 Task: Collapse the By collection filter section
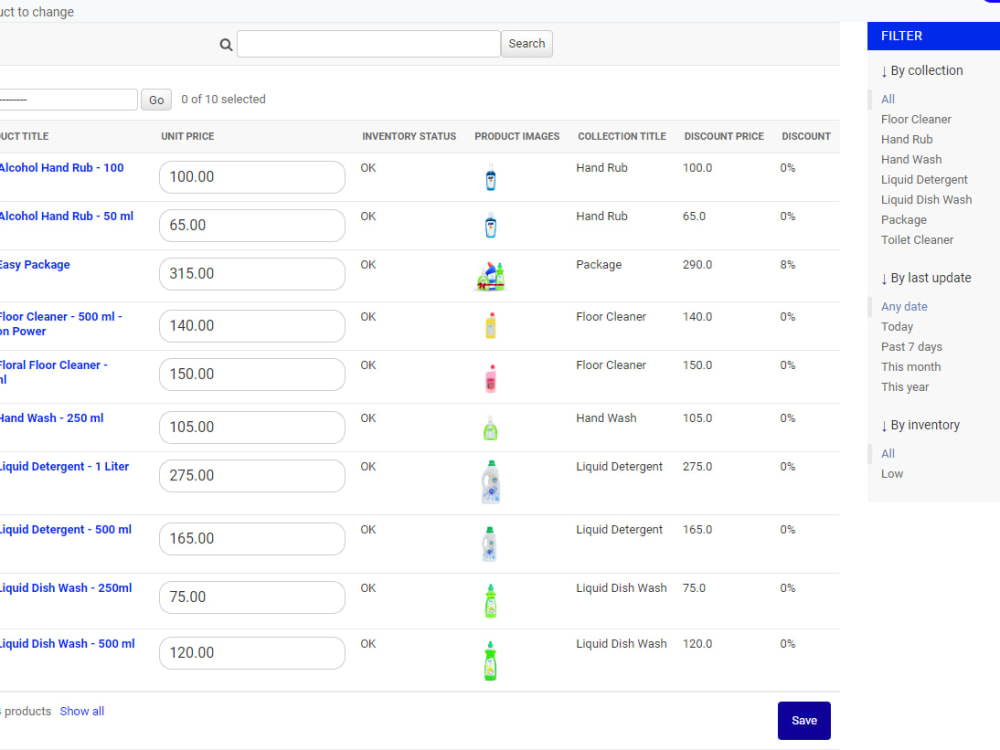tap(922, 71)
